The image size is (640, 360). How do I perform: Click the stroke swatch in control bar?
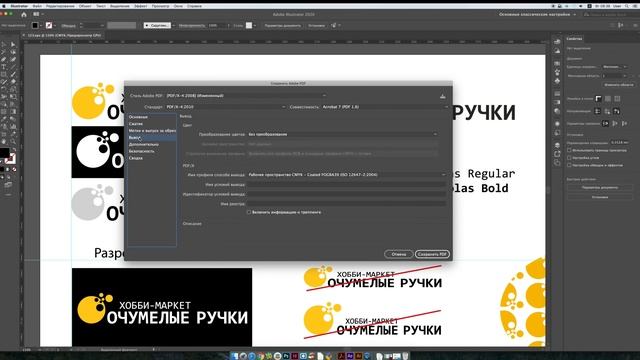[x=49, y=25]
